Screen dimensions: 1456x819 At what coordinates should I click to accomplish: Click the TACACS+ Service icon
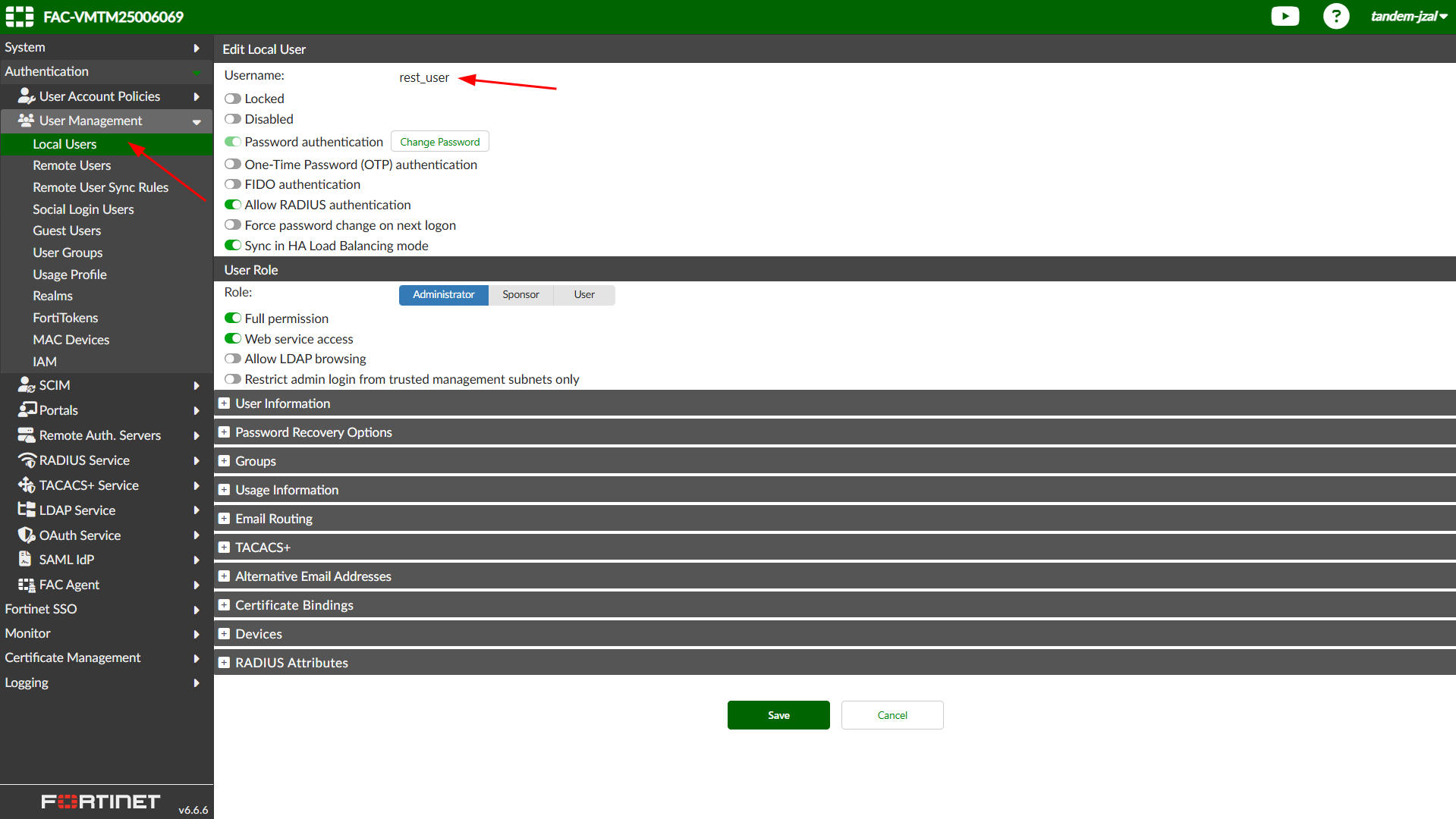pos(27,485)
